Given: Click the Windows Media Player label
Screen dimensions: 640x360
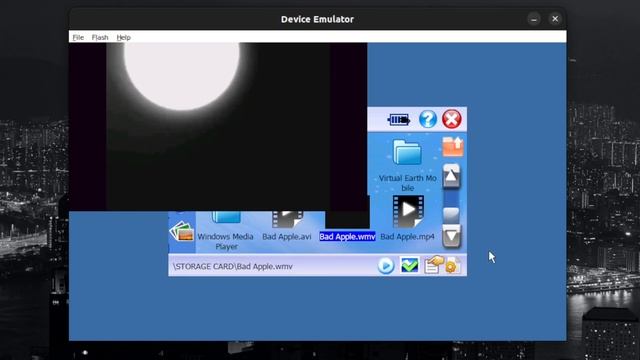Looking at the screenshot, I should tap(226, 241).
